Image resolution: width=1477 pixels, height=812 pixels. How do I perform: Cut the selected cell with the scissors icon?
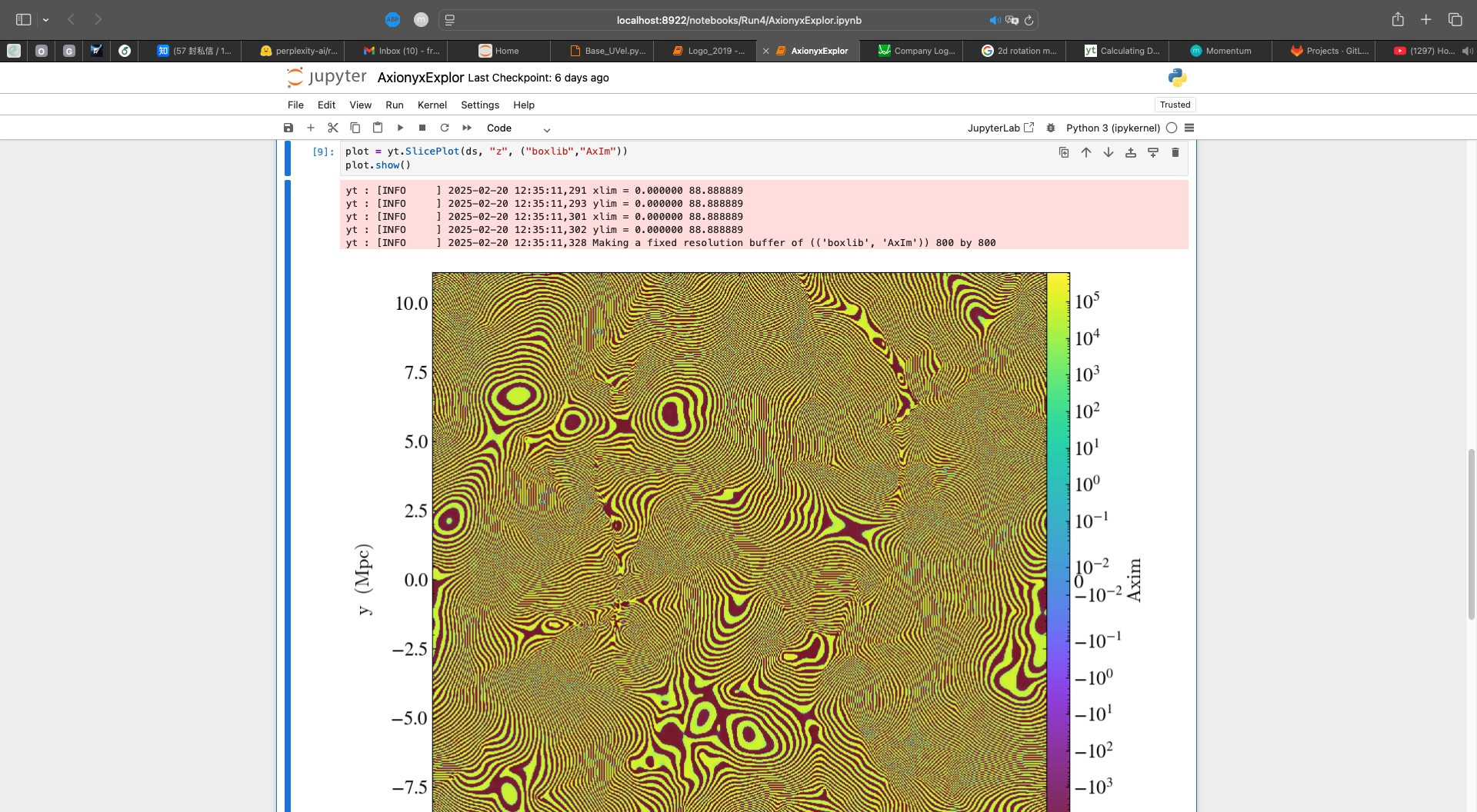333,128
